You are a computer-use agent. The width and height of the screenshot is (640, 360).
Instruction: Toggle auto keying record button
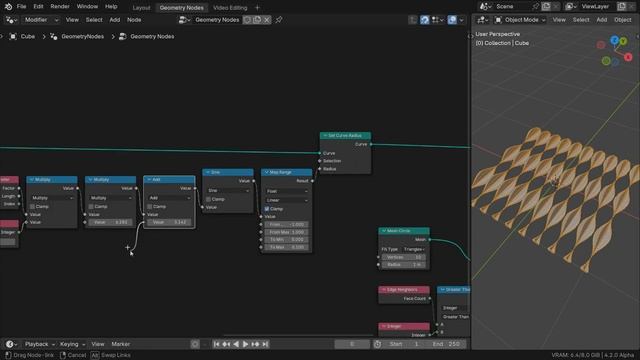tap(195, 344)
